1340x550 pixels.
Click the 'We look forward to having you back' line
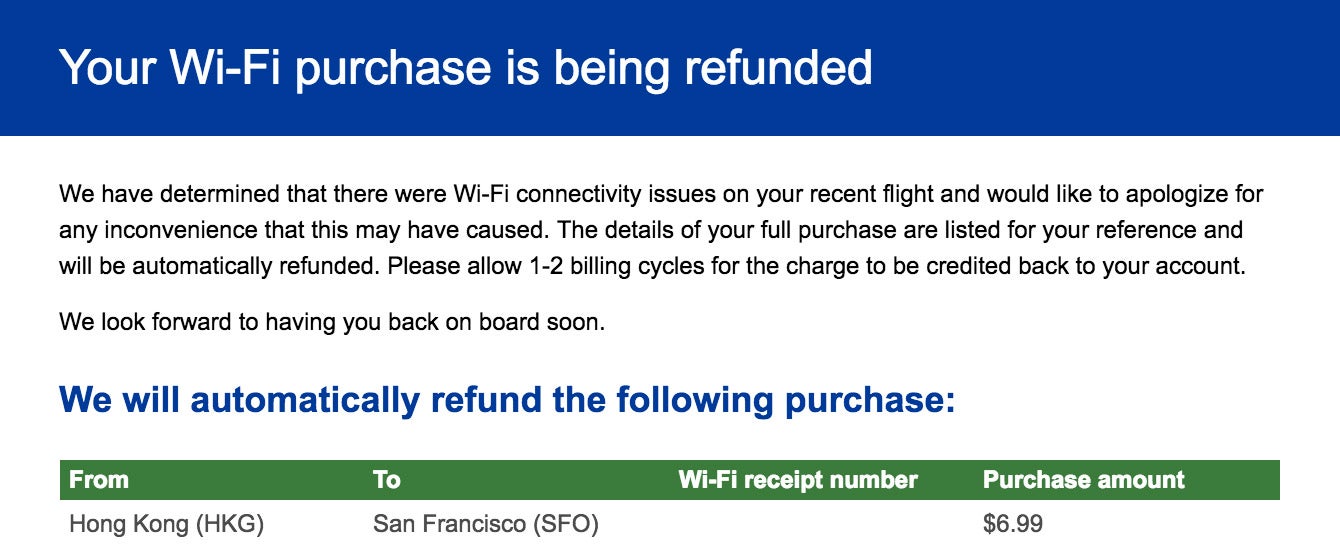[x=332, y=323]
